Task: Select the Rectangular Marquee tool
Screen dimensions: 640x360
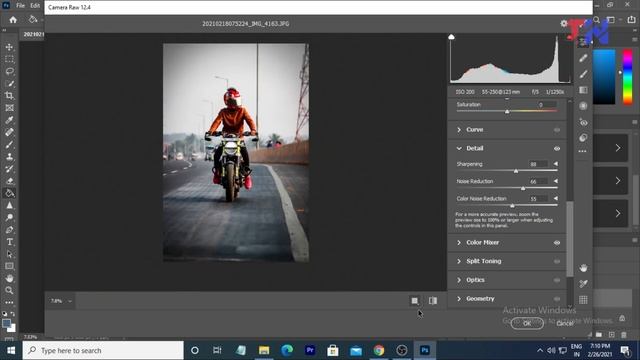Action: point(9,59)
